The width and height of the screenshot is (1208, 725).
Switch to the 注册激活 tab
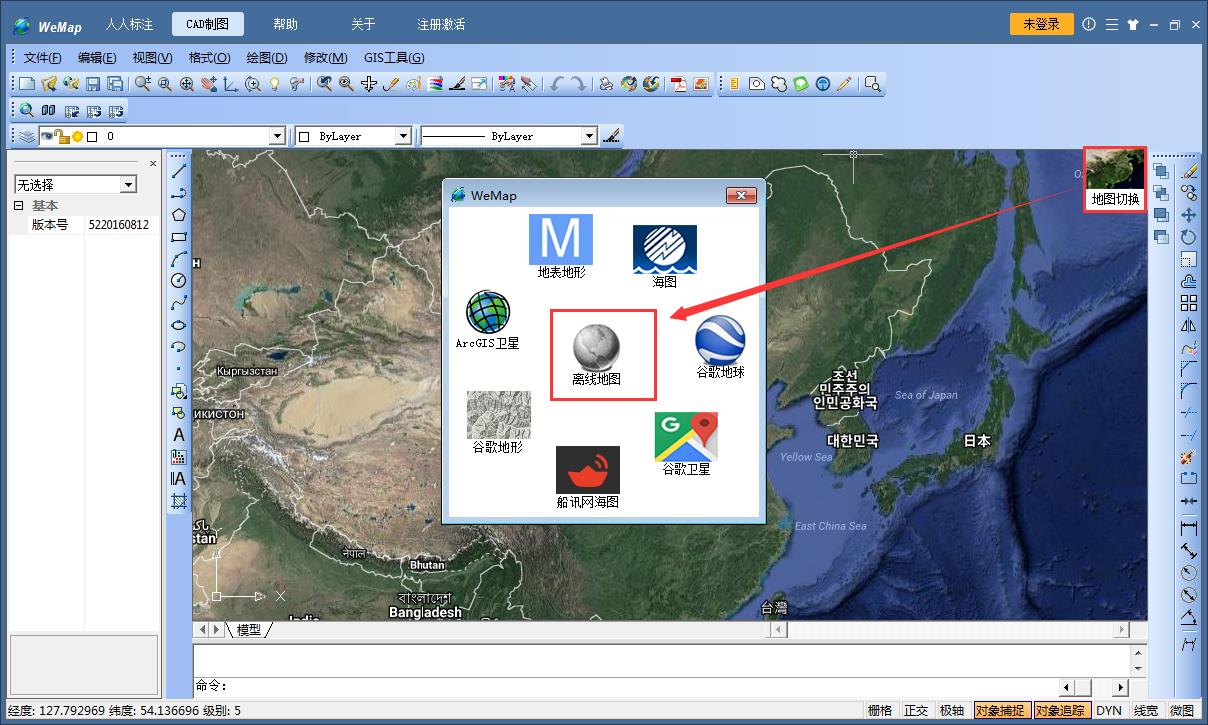click(441, 24)
